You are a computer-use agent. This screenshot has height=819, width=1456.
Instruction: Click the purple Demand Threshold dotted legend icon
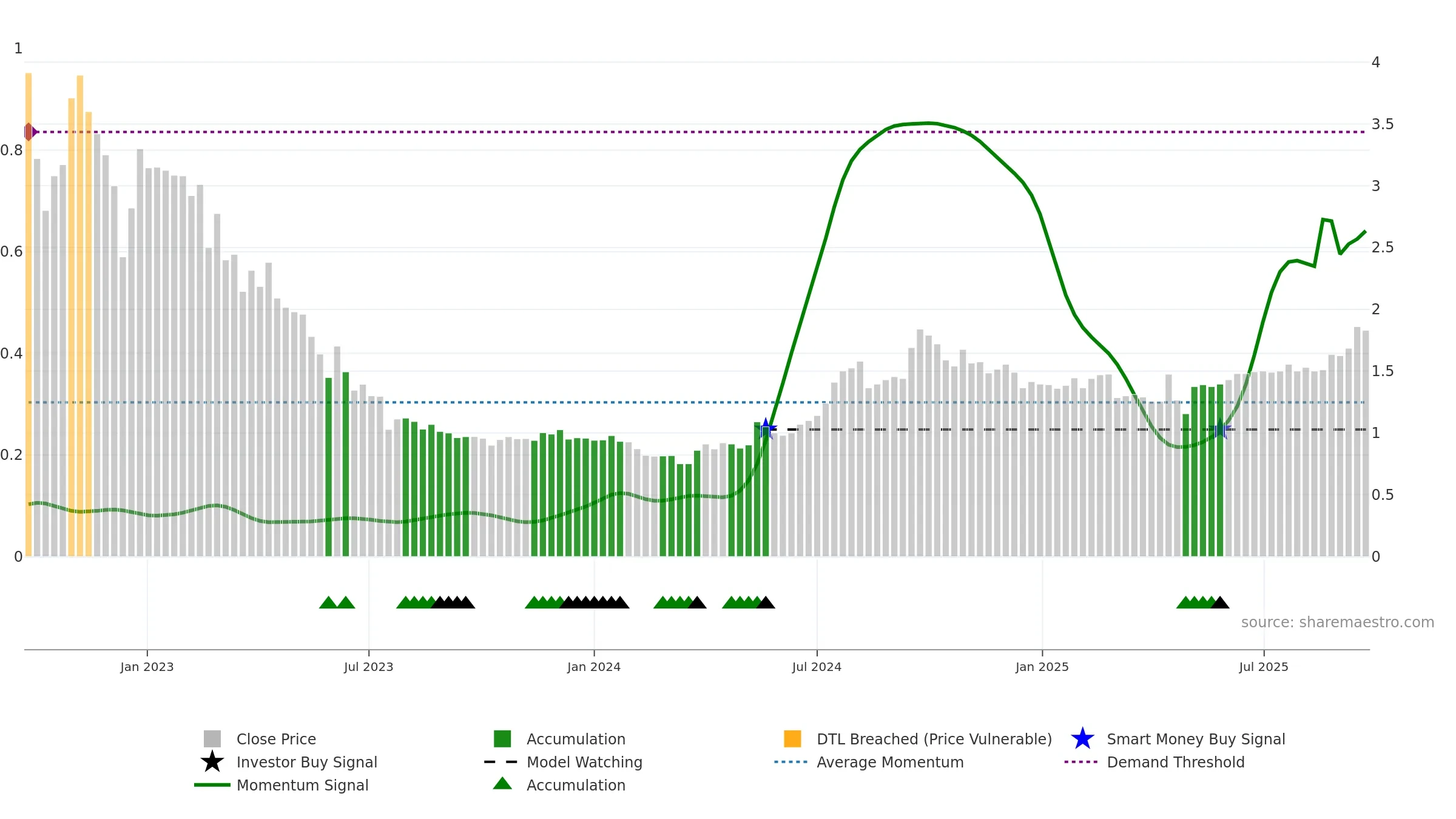coord(1081,762)
